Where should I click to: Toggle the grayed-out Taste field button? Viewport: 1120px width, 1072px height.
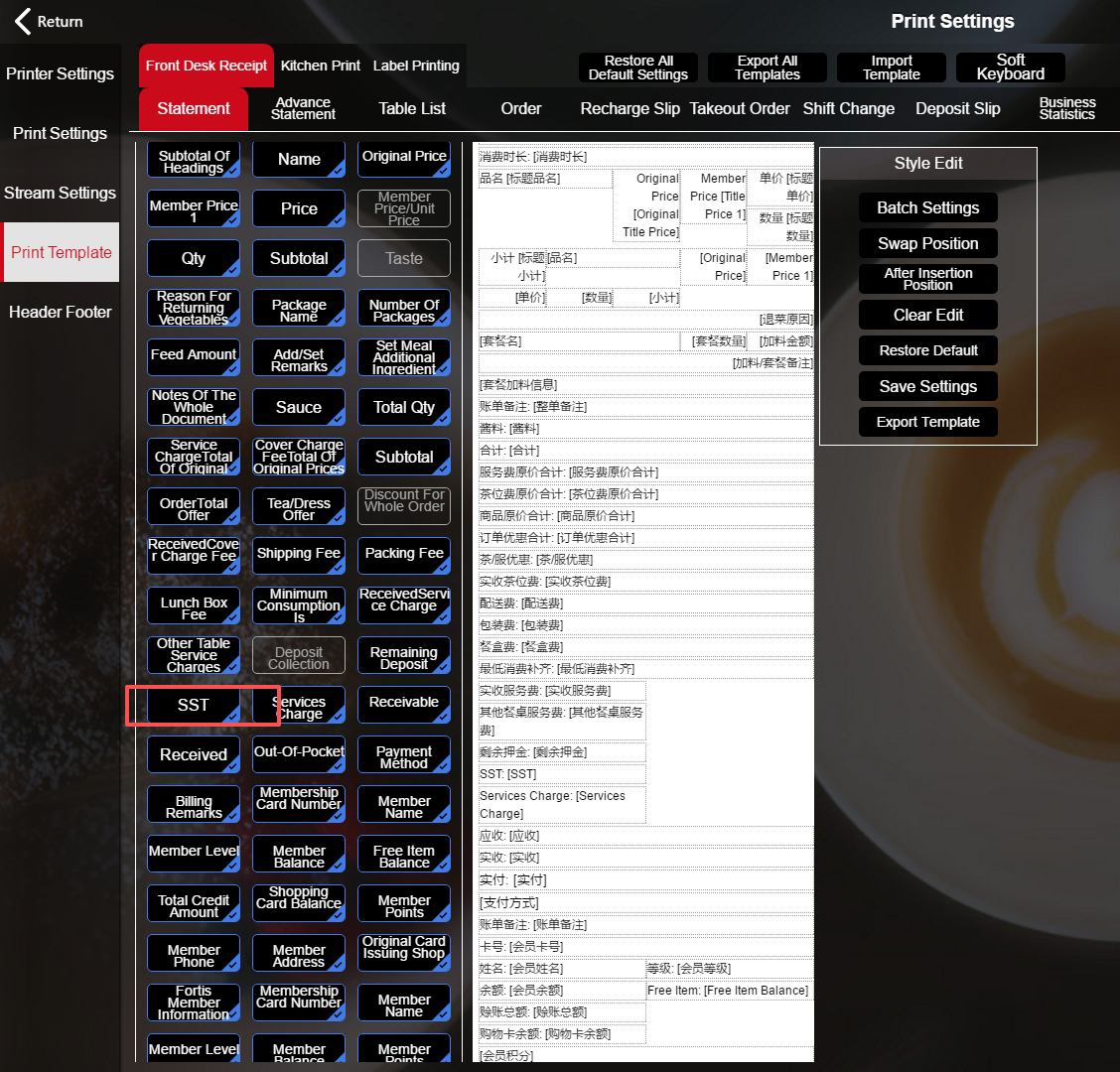pos(404,258)
